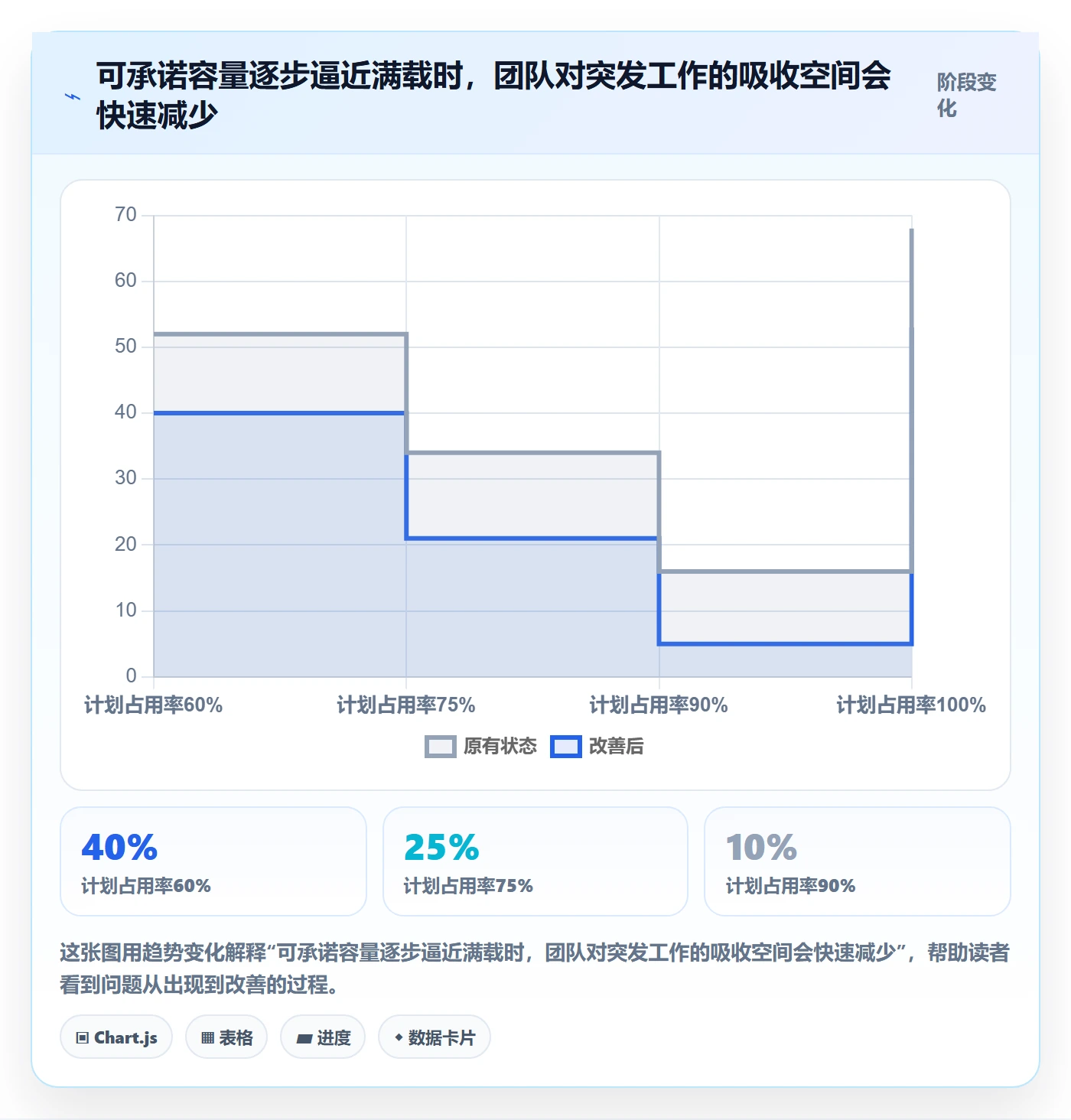Click the 数据卡片 tag
1071x1120 pixels.
pyautogui.click(x=435, y=1037)
